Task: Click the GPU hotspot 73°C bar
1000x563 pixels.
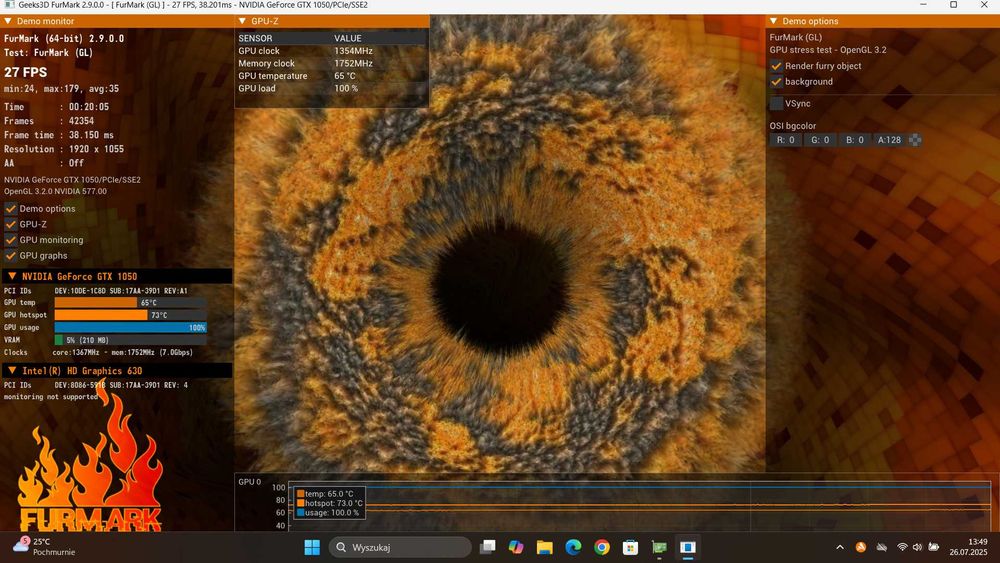Action: pyautogui.click(x=130, y=315)
